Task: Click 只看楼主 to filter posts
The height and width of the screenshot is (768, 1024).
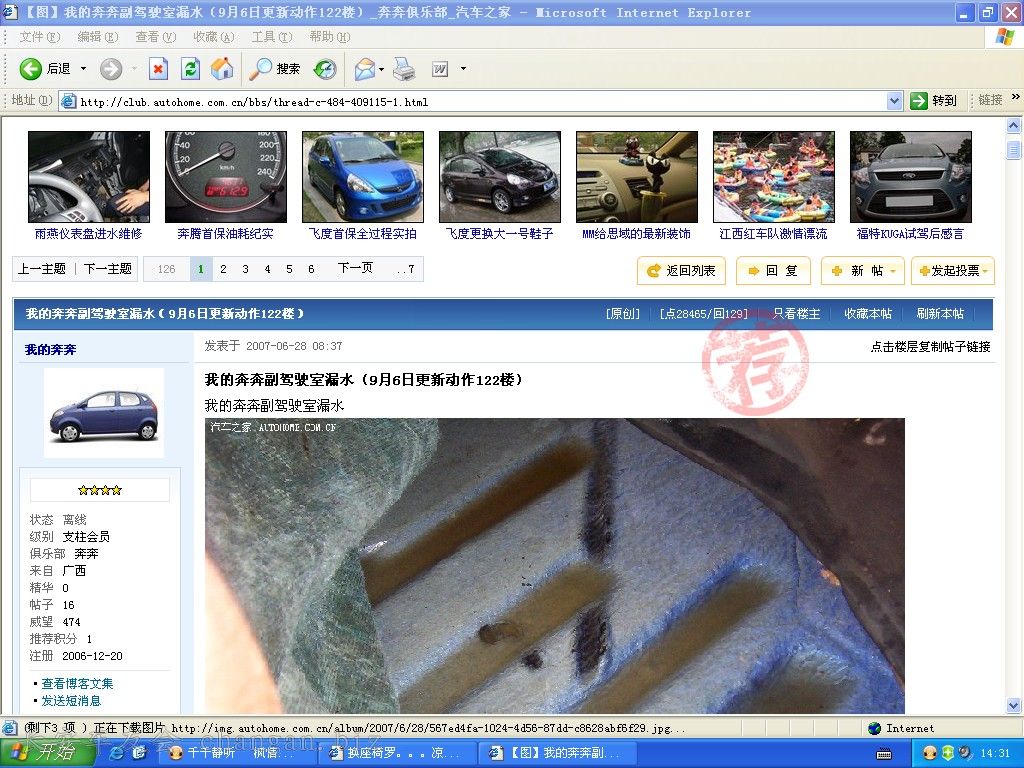Action: [797, 314]
